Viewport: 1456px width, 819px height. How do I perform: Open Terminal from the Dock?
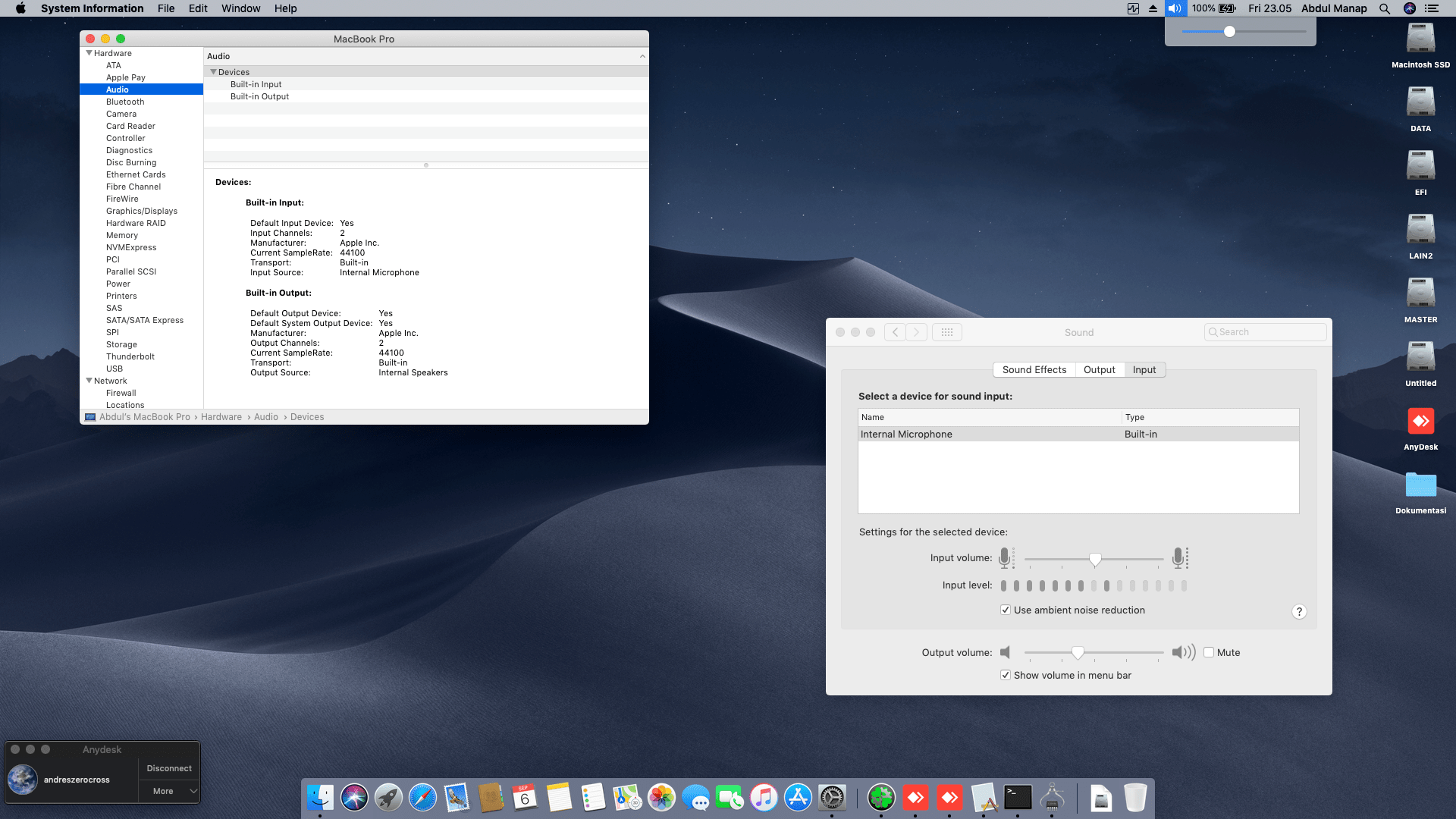pyautogui.click(x=1018, y=798)
